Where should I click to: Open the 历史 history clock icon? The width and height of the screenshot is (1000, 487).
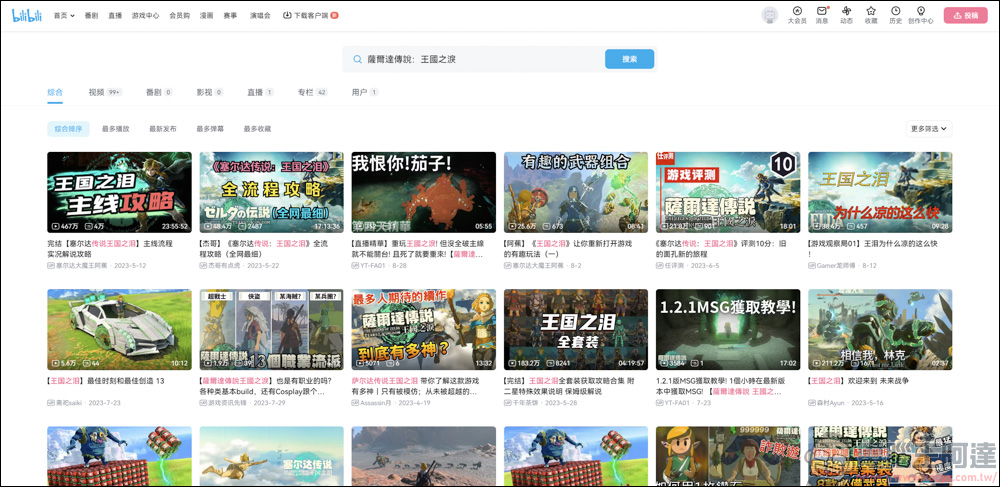click(x=895, y=15)
